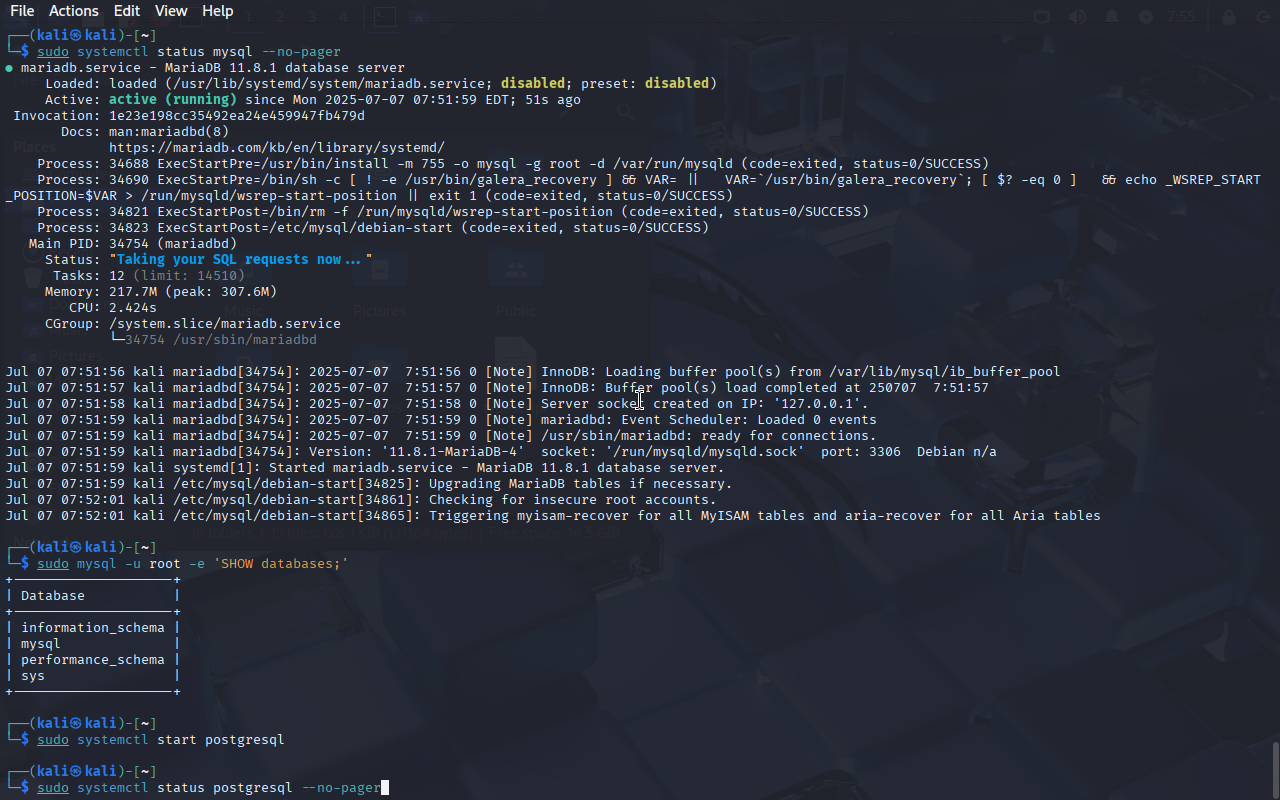Open the Edit menu

[x=127, y=11]
